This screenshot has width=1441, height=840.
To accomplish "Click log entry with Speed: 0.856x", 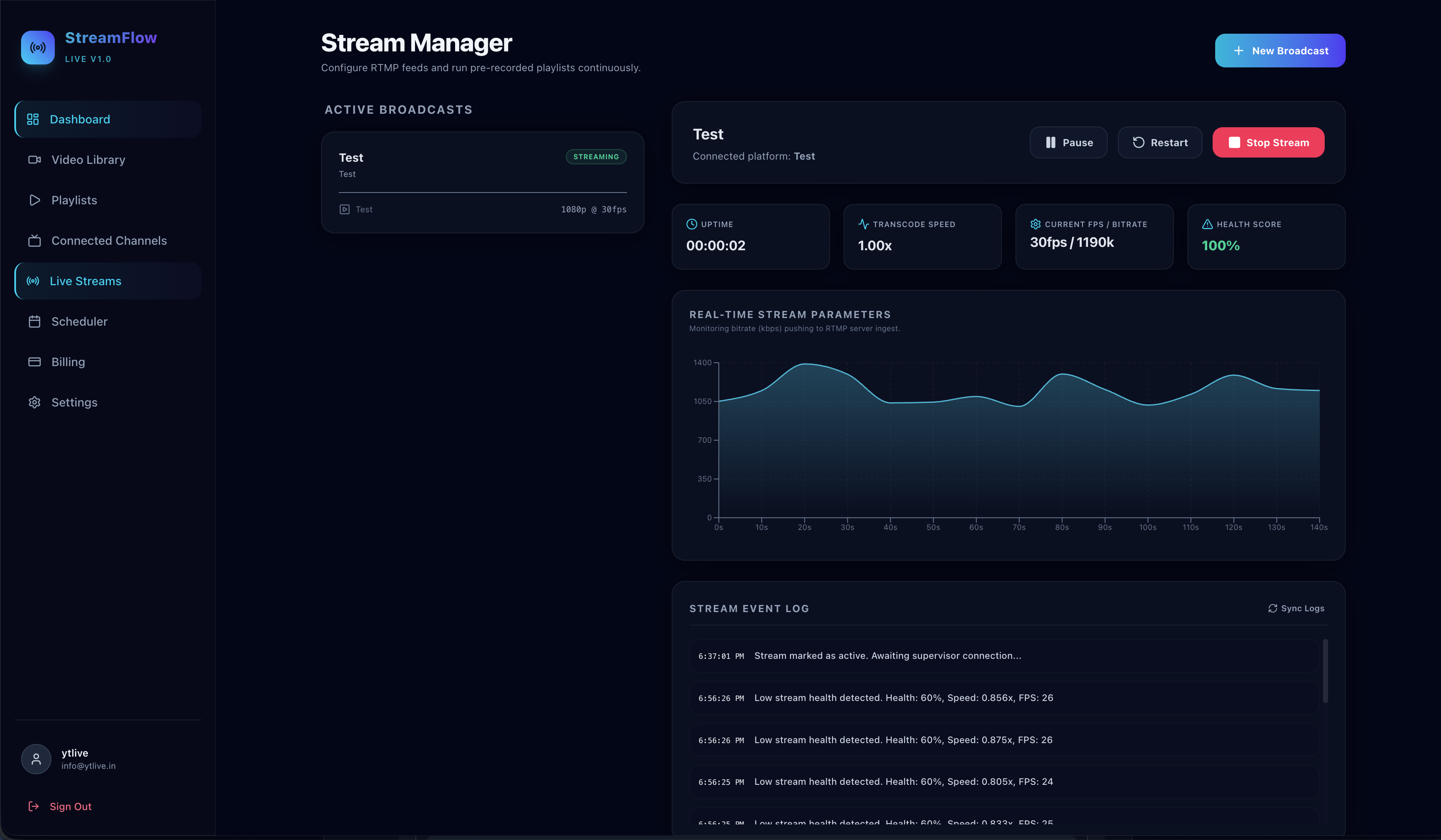I will click(x=1004, y=698).
